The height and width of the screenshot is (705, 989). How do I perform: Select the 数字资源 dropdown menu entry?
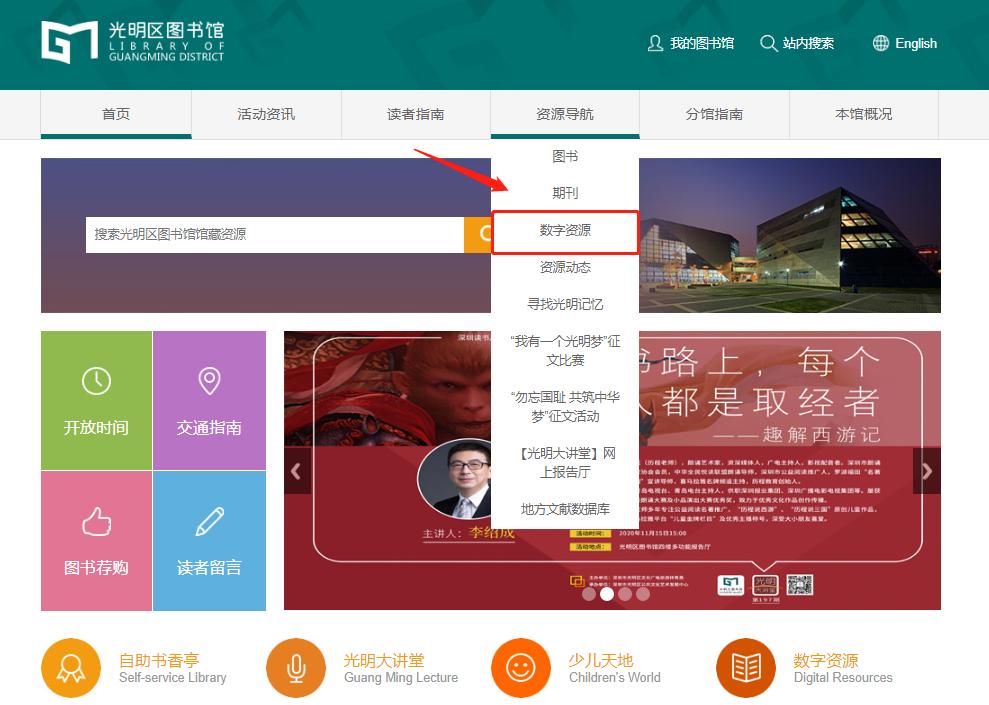point(565,231)
